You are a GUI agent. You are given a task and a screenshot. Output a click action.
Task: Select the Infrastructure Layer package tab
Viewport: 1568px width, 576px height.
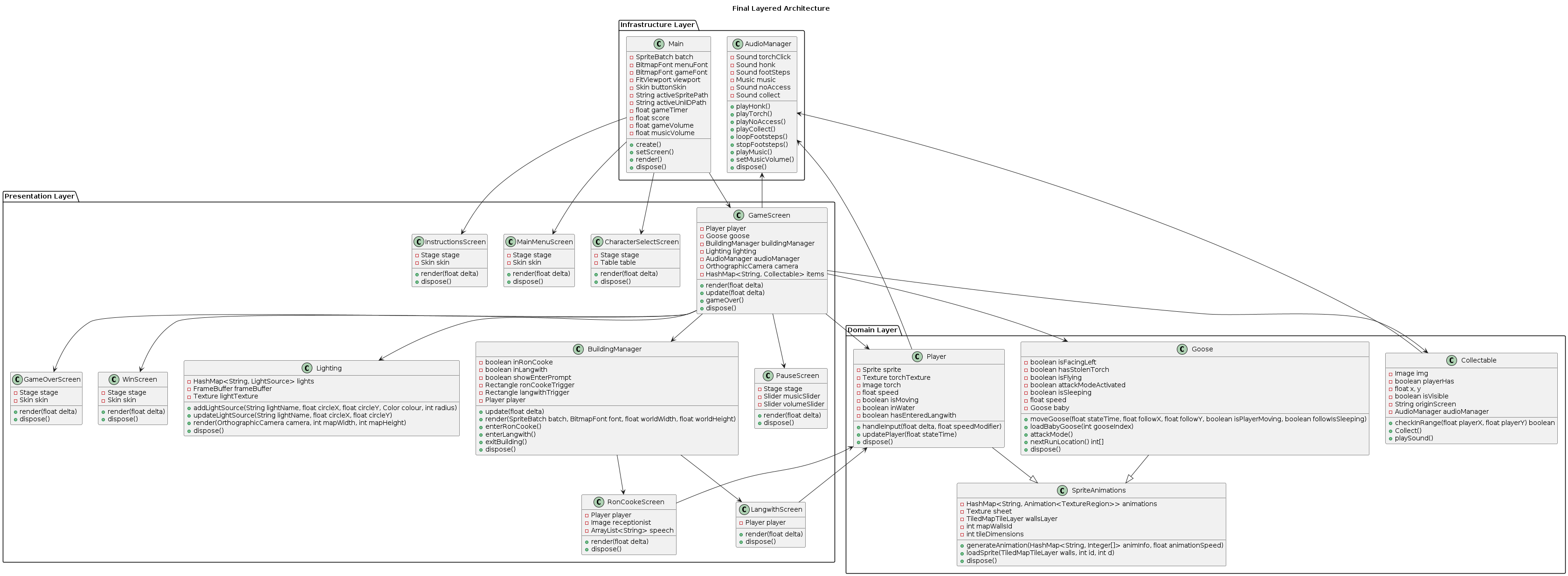tap(657, 25)
